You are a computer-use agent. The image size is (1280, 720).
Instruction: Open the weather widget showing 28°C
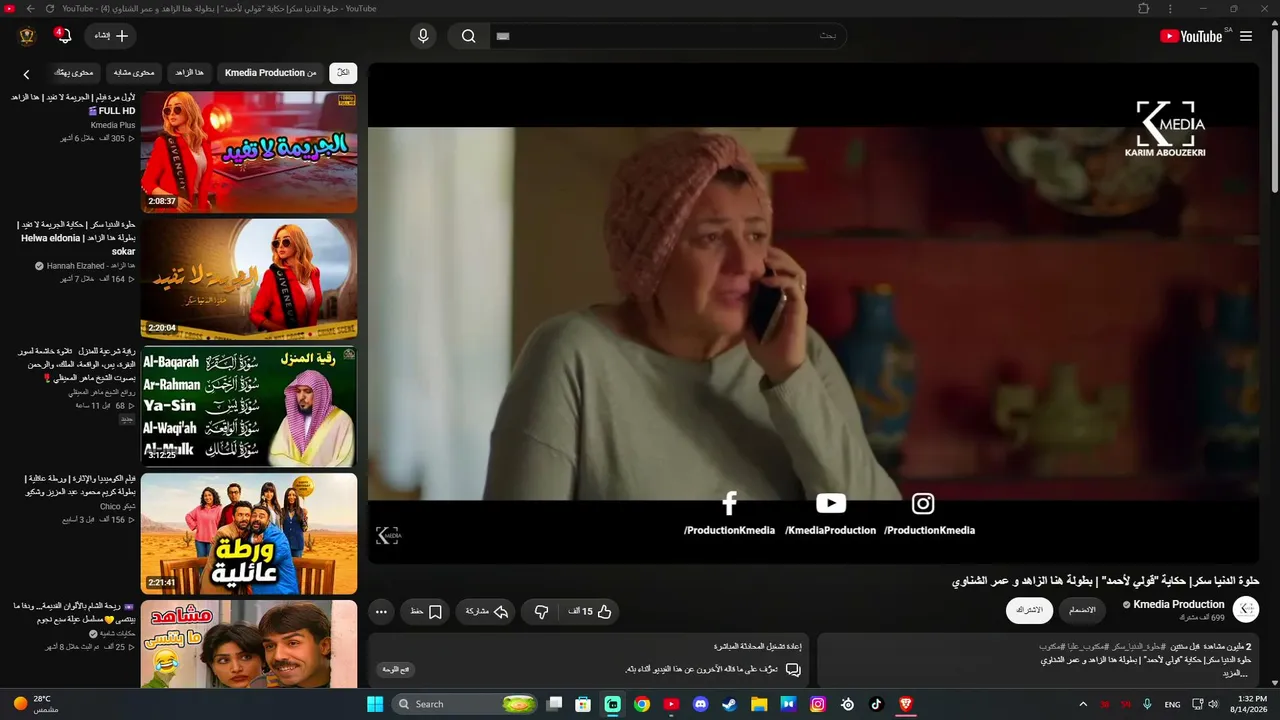[x=36, y=704]
